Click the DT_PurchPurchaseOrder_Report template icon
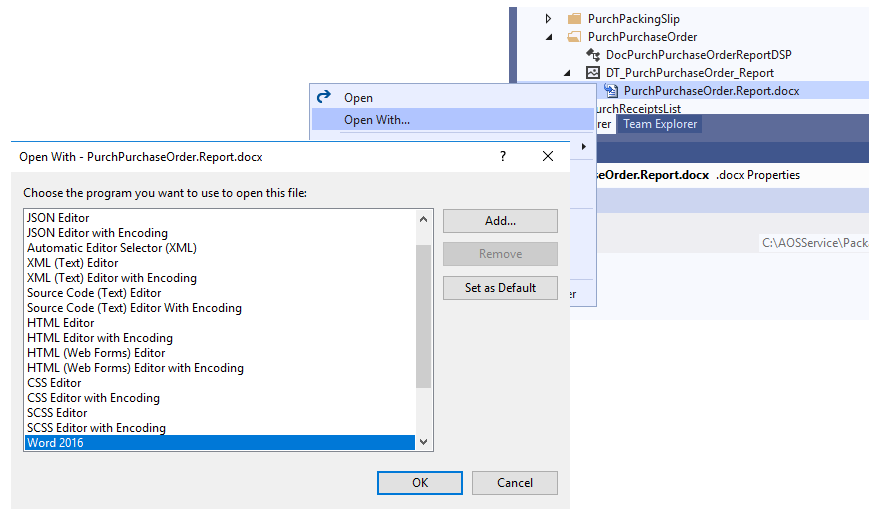 click(x=593, y=73)
